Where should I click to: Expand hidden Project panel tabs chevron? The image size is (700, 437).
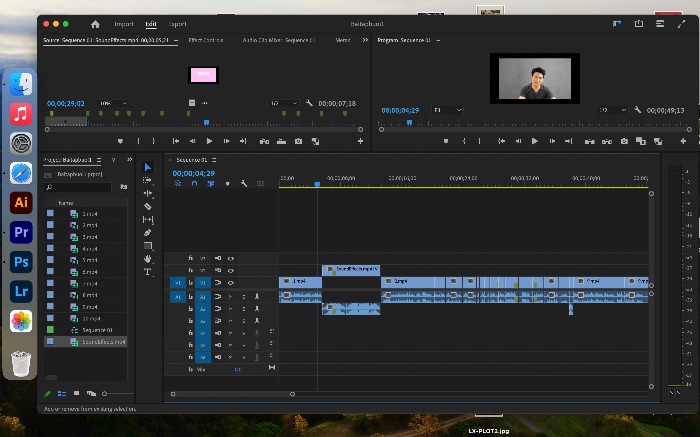tap(129, 159)
